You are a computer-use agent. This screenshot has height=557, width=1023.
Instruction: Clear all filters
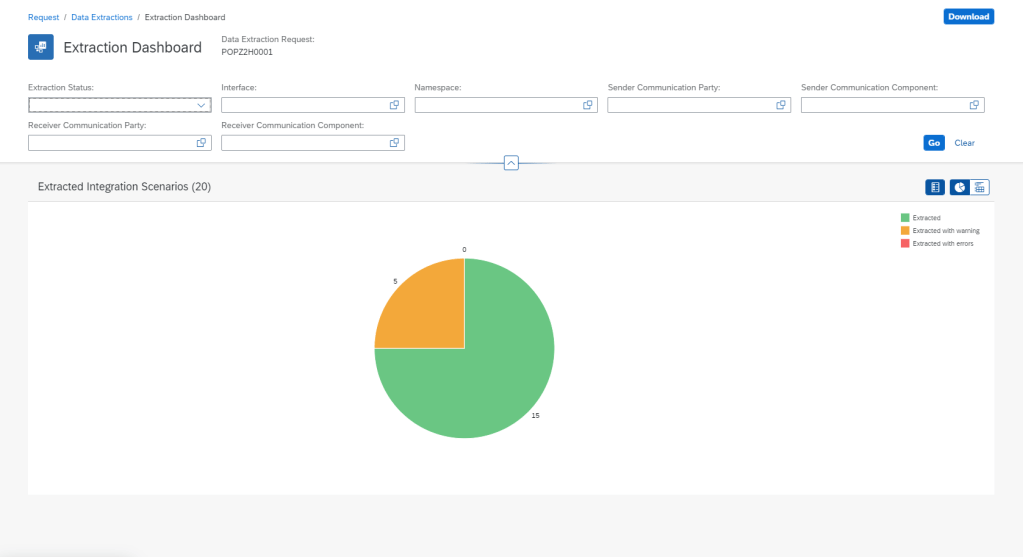[964, 143]
